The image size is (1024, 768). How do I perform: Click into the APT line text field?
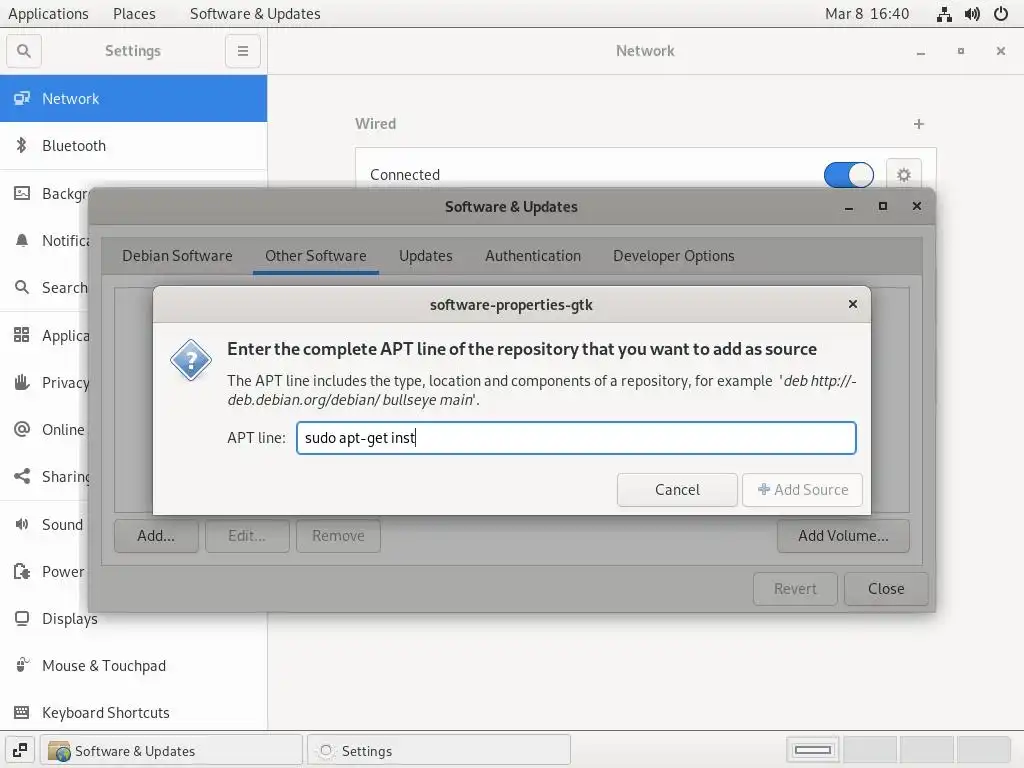click(576, 438)
